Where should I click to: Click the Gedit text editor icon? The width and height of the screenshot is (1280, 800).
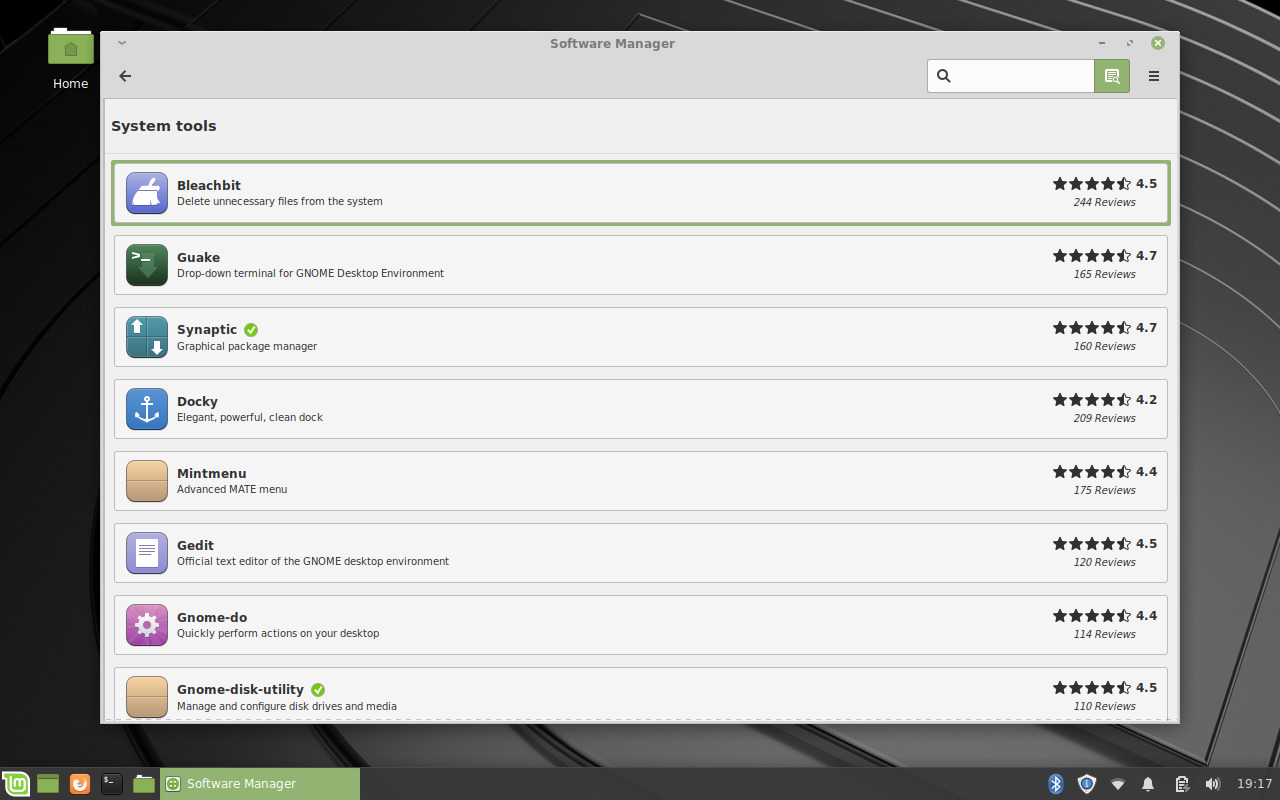[x=146, y=553]
